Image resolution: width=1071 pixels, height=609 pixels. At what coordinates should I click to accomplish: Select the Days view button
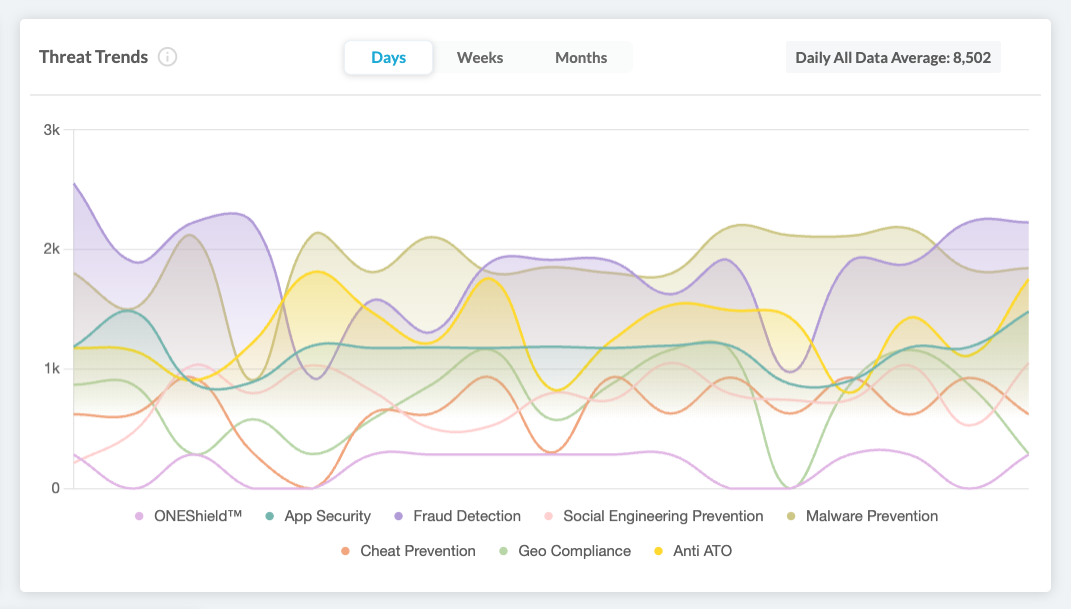(388, 57)
